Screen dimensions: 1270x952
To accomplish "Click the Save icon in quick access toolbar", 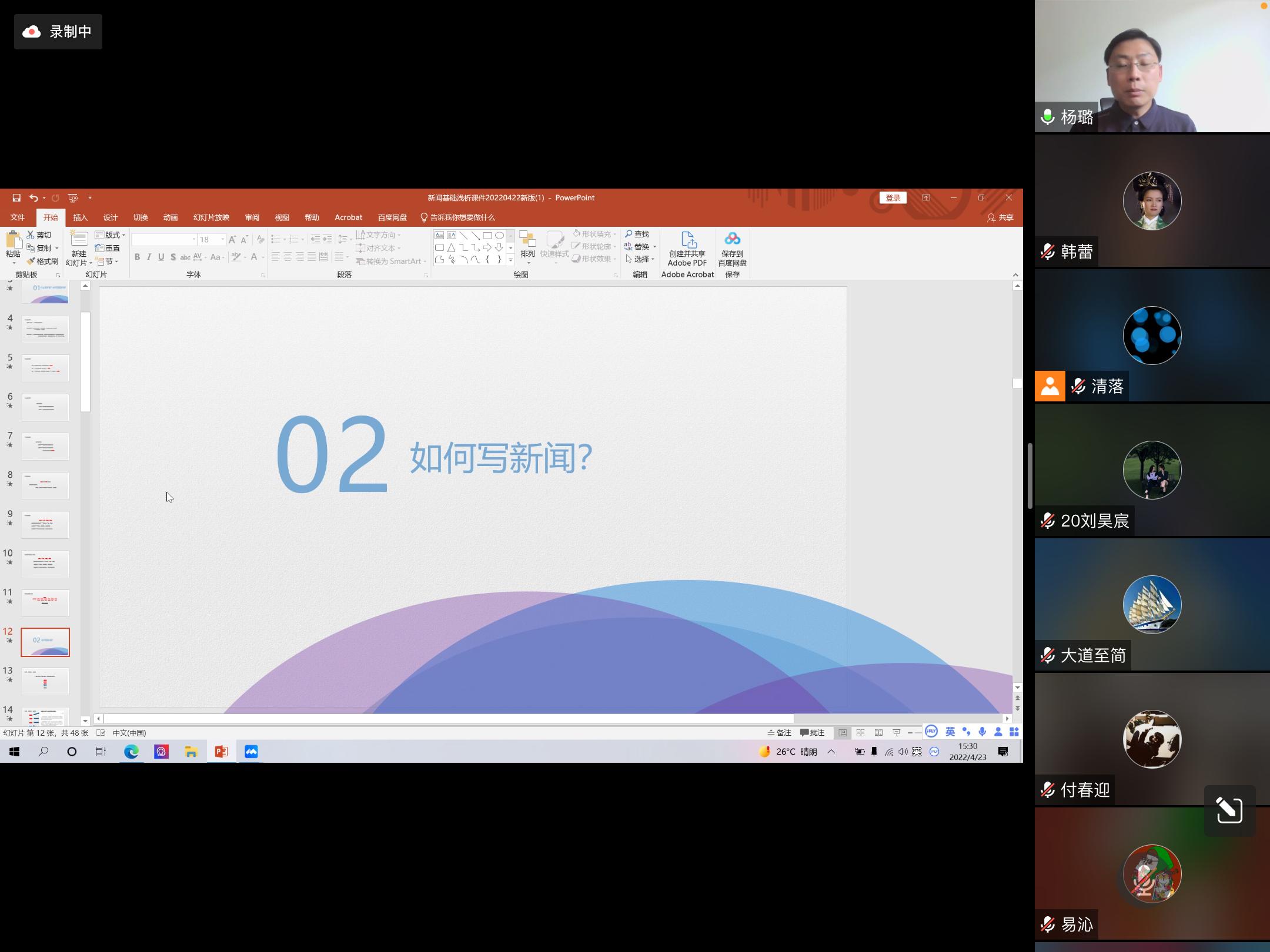I will [x=16, y=198].
